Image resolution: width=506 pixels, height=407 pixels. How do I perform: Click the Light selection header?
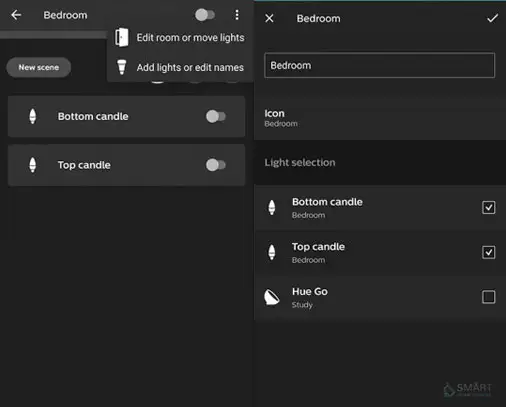(300, 163)
